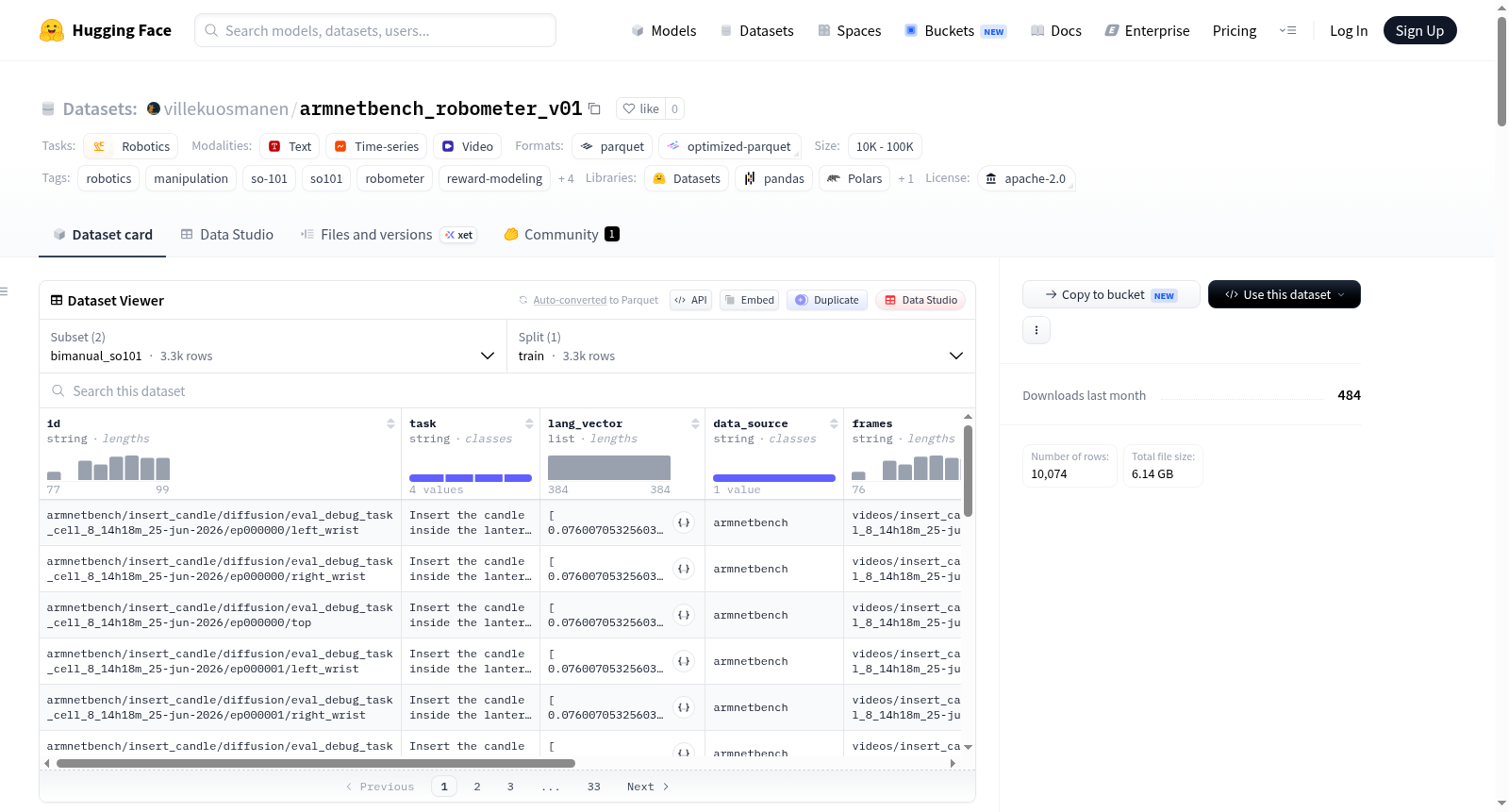Open Buckets in the navigation
The image size is (1509, 812).
click(x=955, y=30)
